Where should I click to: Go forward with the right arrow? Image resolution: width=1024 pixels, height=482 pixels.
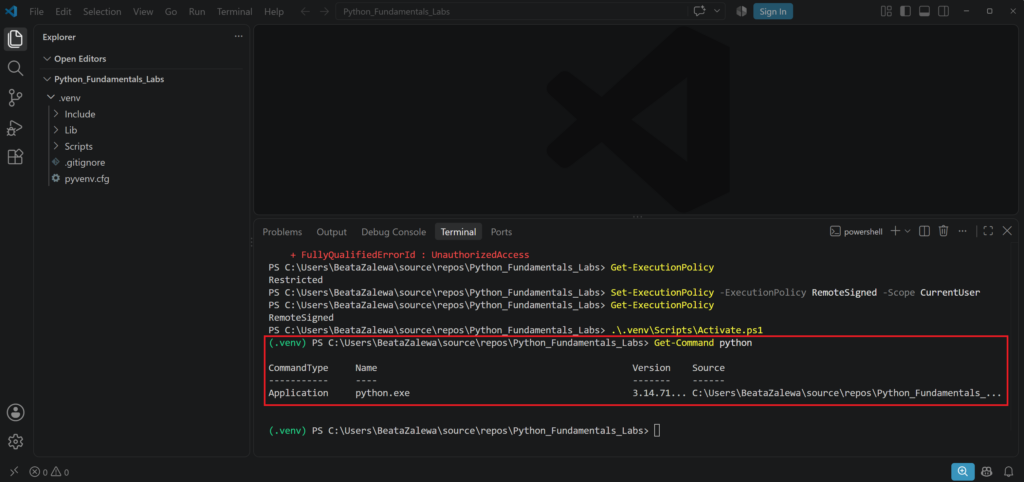point(324,12)
